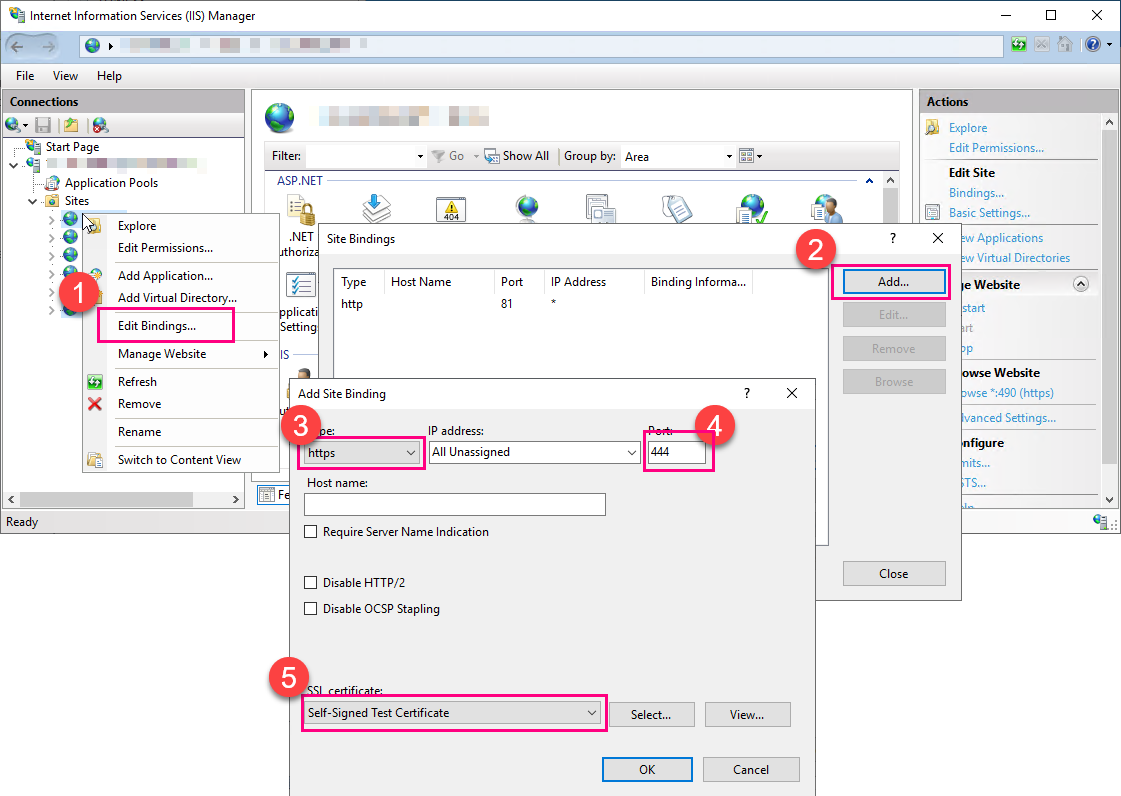Viewport: 1121px width, 796px height.
Task: Click the green Refresh Page icon
Action: point(1019,45)
